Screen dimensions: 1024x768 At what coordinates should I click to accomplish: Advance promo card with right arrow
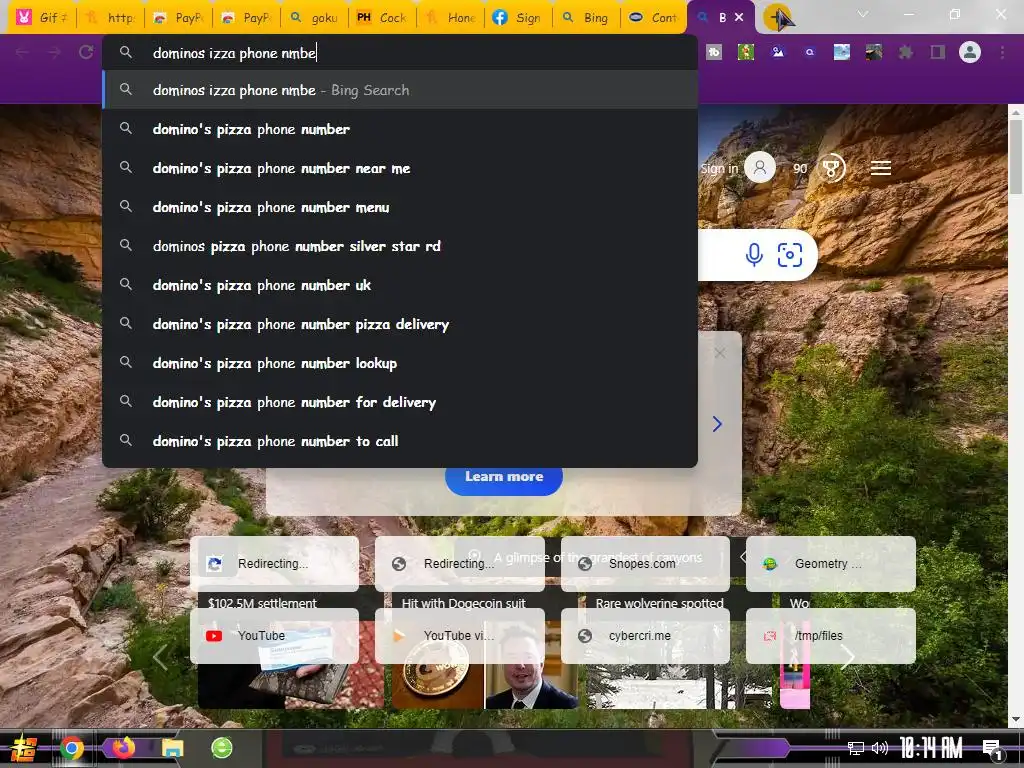[717, 424]
